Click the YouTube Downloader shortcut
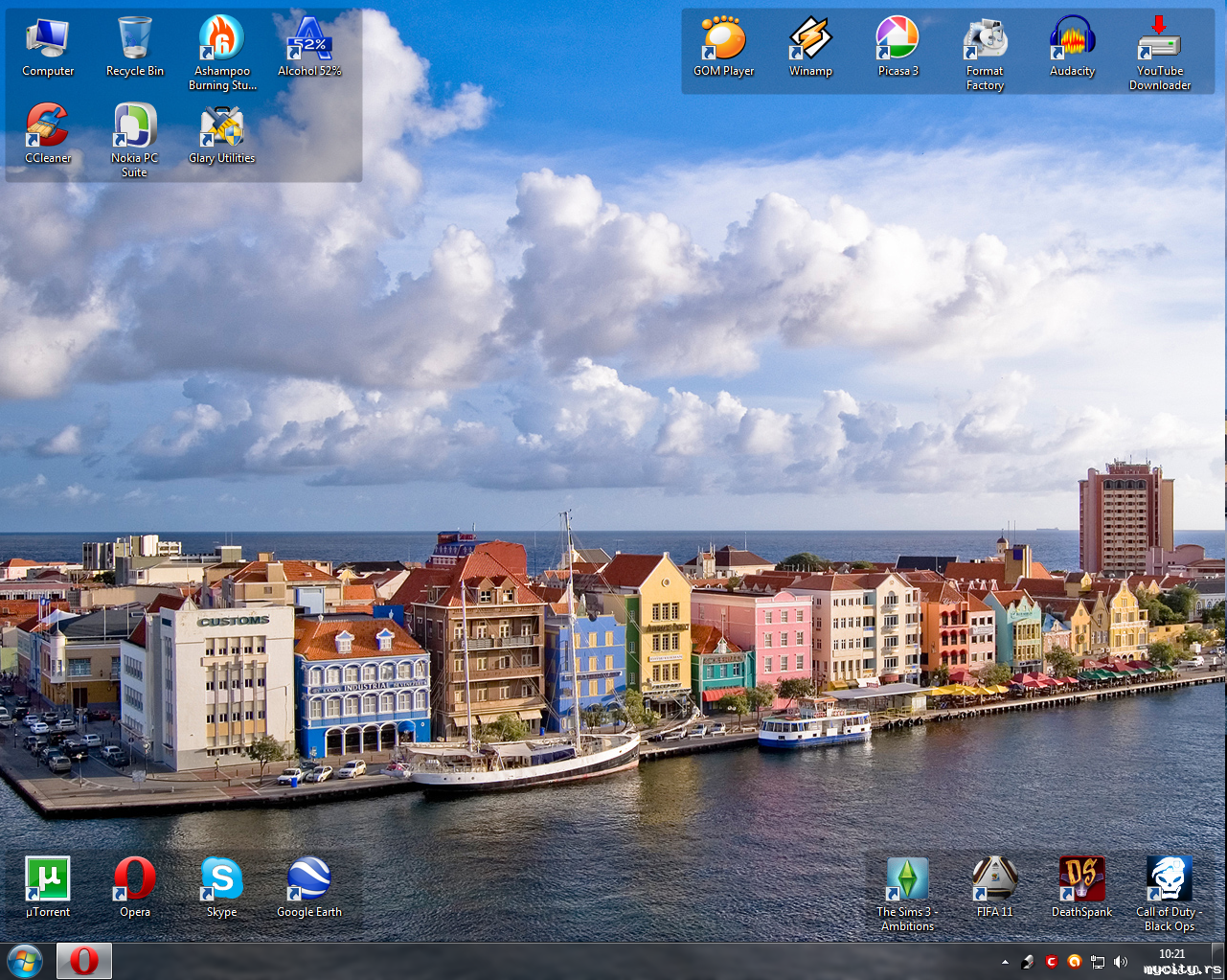This screenshot has width=1227, height=980. click(x=1159, y=40)
